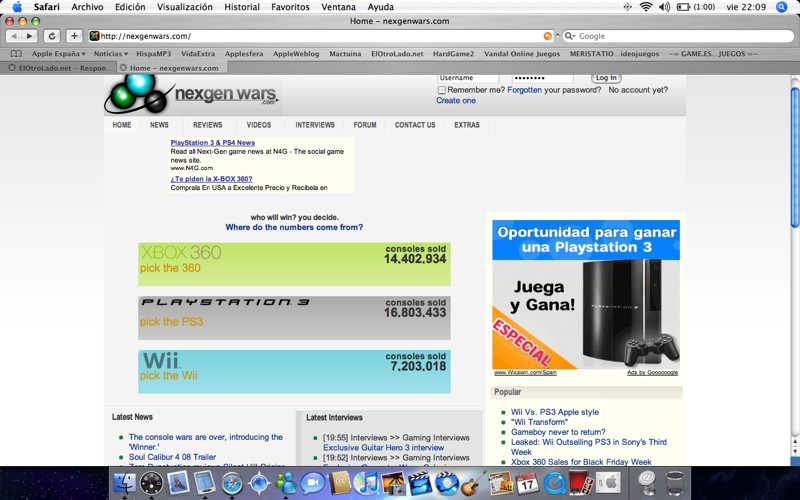
Task: Open iPhoto from the Dock
Action: (x=393, y=482)
